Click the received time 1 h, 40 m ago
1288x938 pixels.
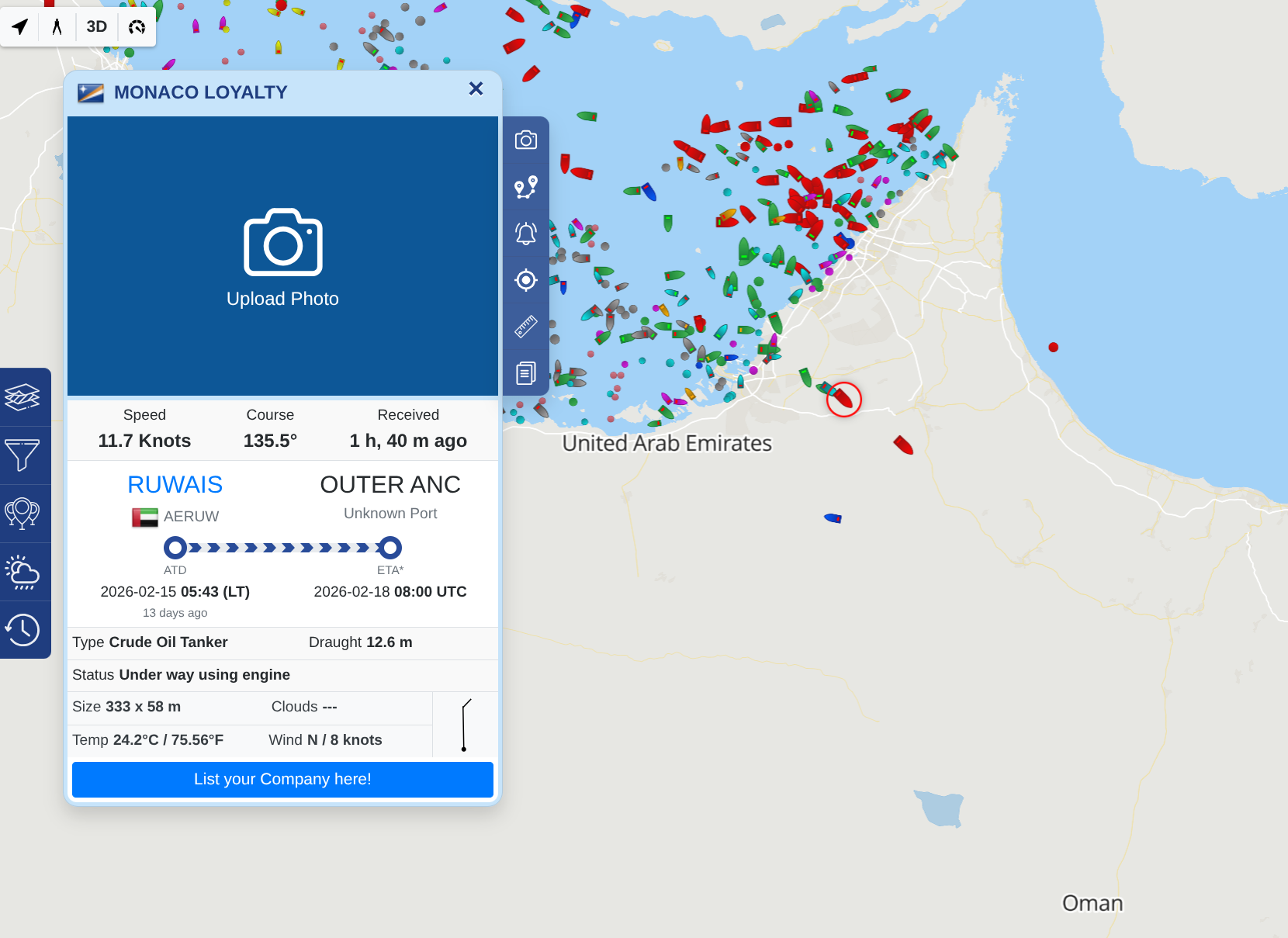(x=408, y=441)
